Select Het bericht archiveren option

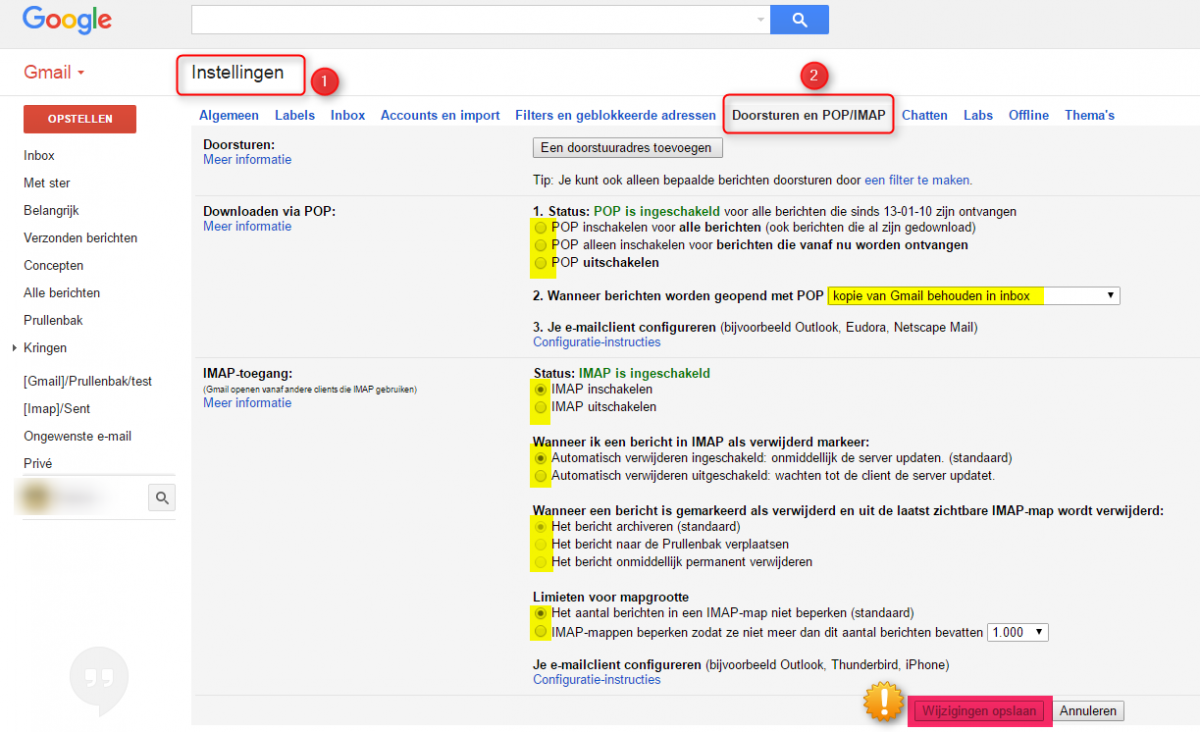point(541,526)
